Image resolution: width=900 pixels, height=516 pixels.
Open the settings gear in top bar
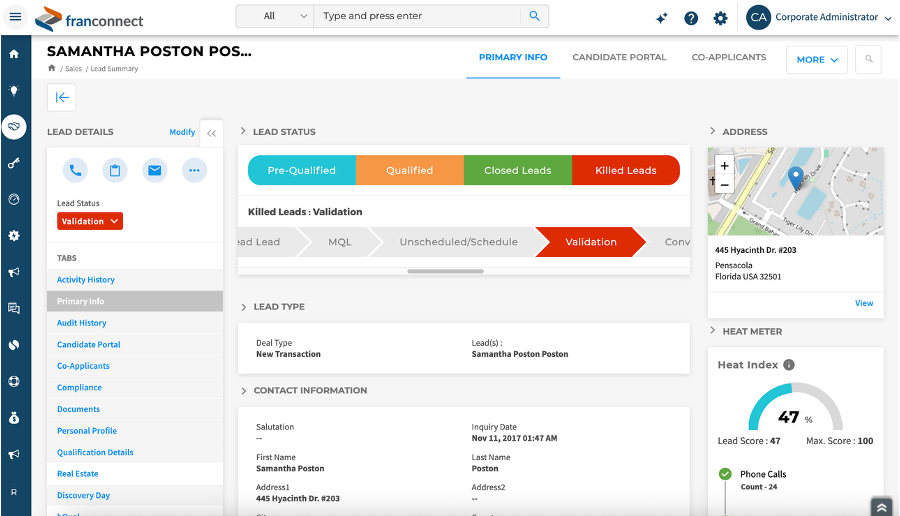click(720, 18)
